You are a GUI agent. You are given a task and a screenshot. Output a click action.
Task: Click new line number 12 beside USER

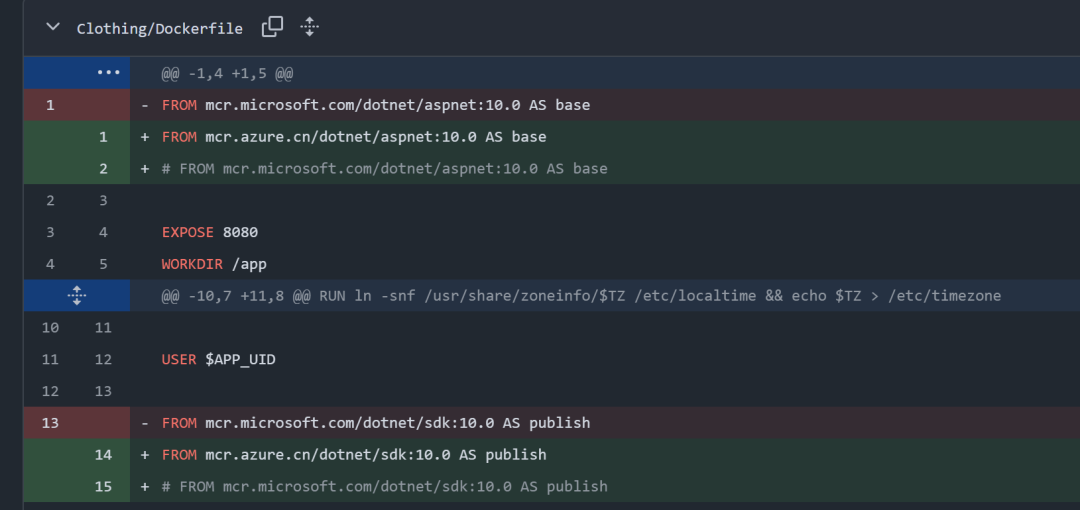103,359
